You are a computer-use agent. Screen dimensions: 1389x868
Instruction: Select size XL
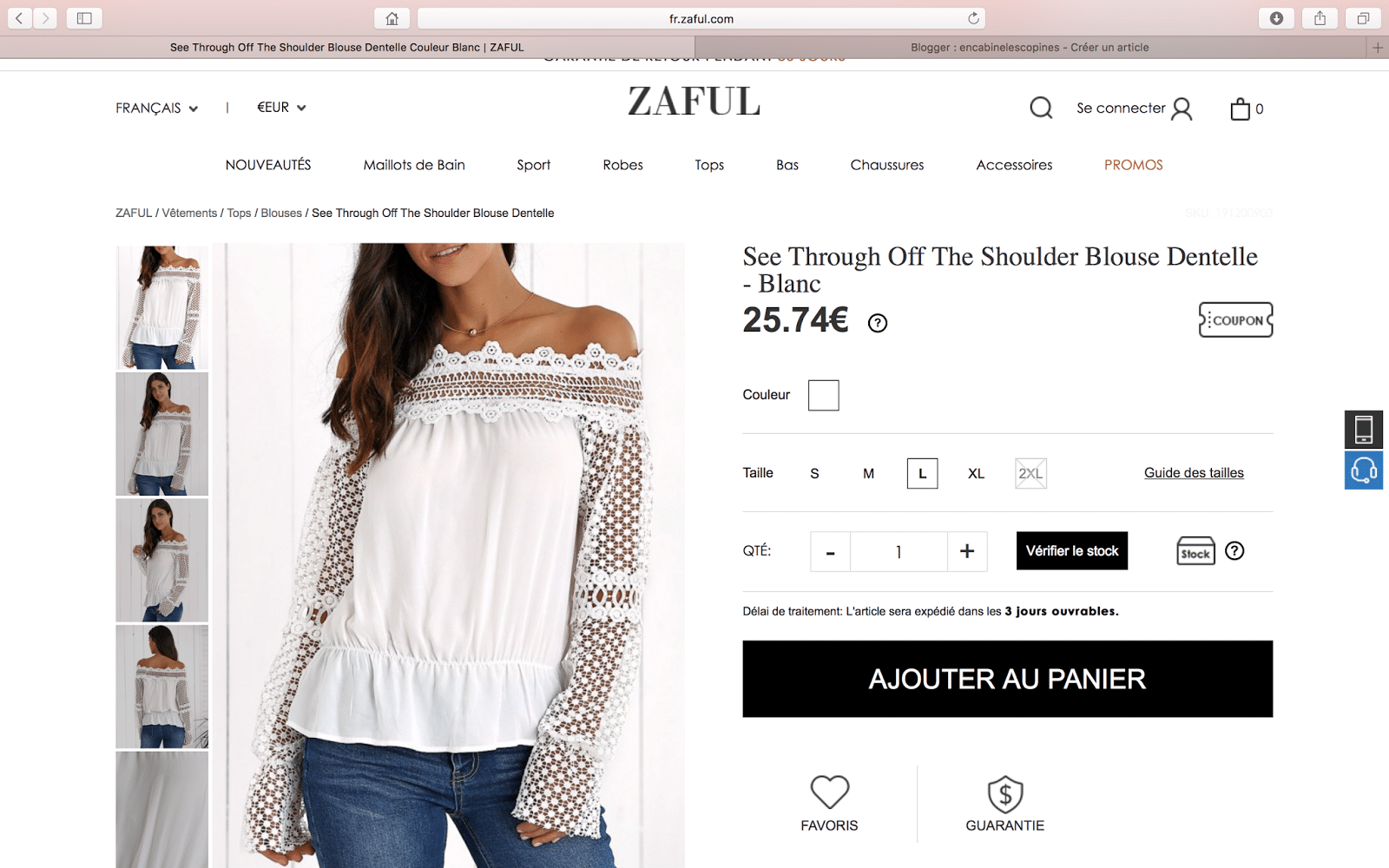976,473
